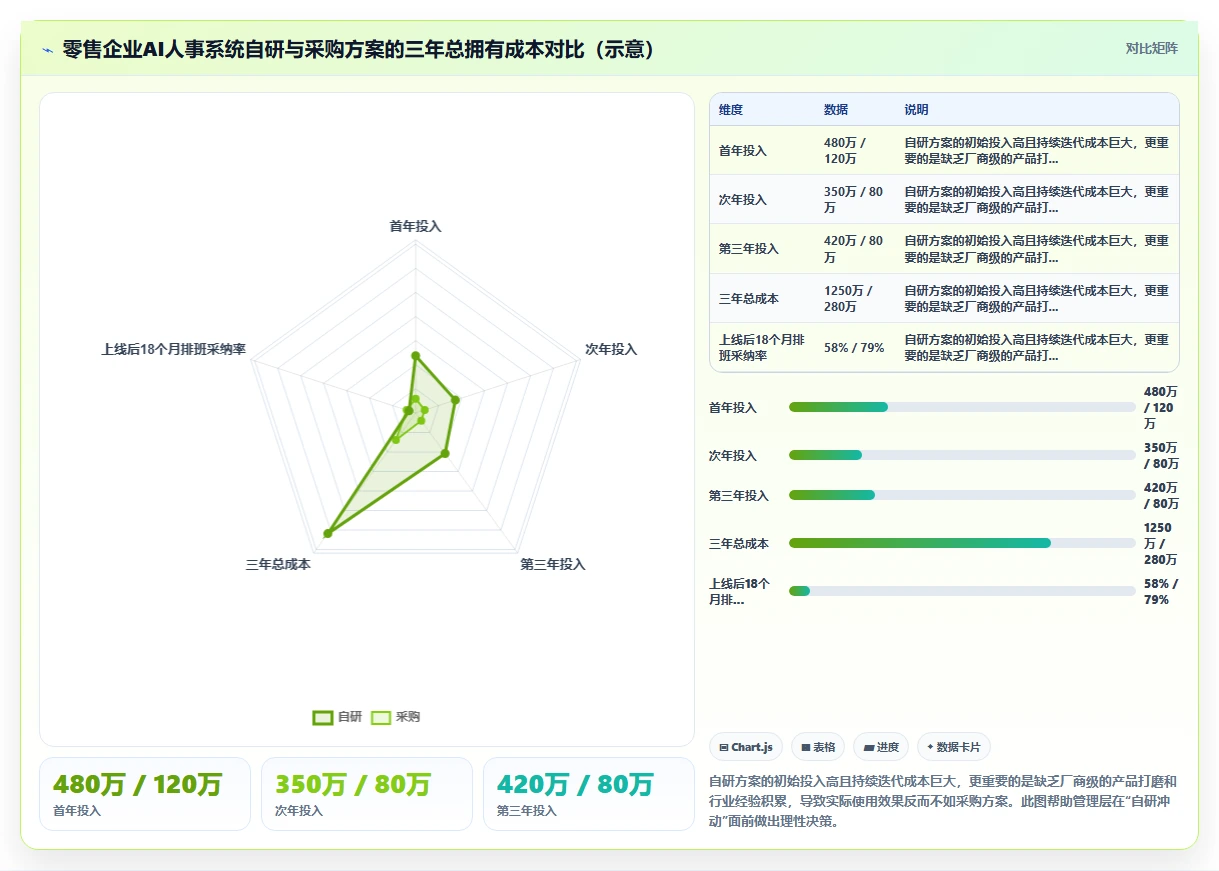Viewport: 1219px width, 871px height.
Task: Open the 350万 / 80万 次年投入 data card
Action: tap(367, 794)
